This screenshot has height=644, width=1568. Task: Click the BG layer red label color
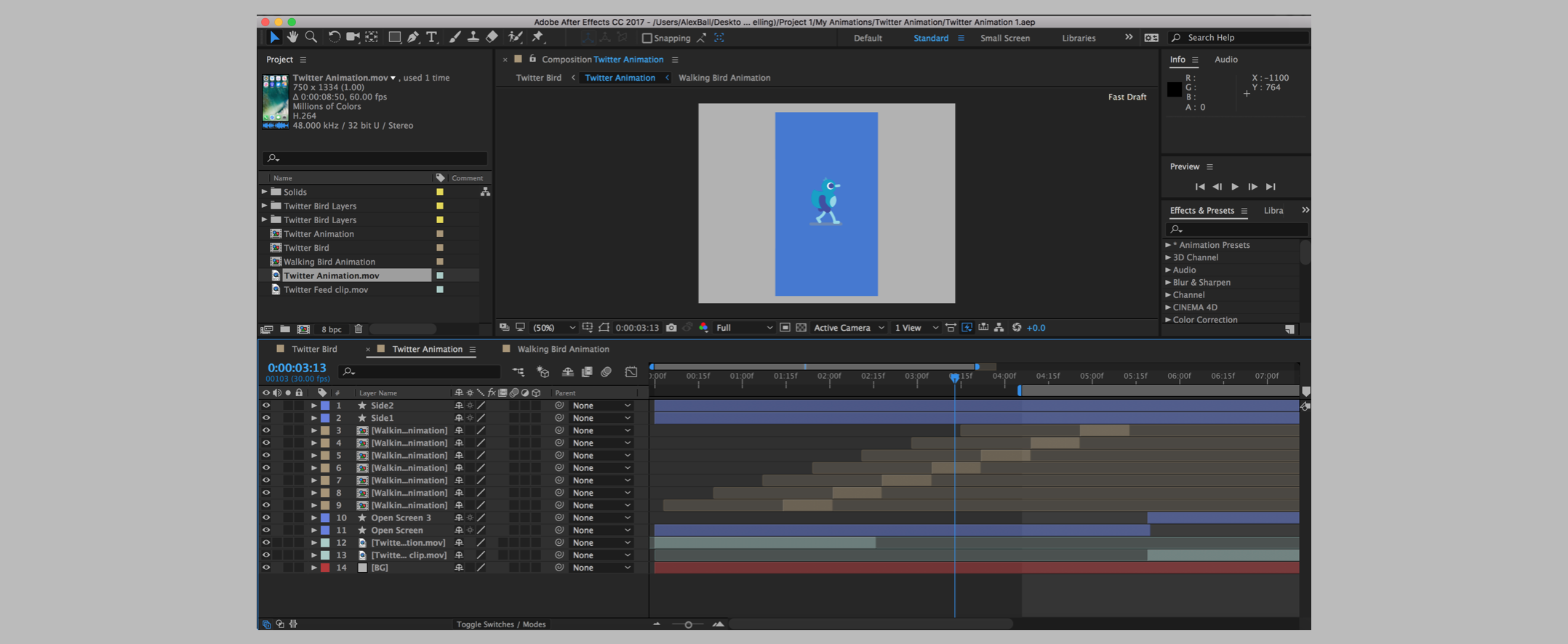[325, 568]
